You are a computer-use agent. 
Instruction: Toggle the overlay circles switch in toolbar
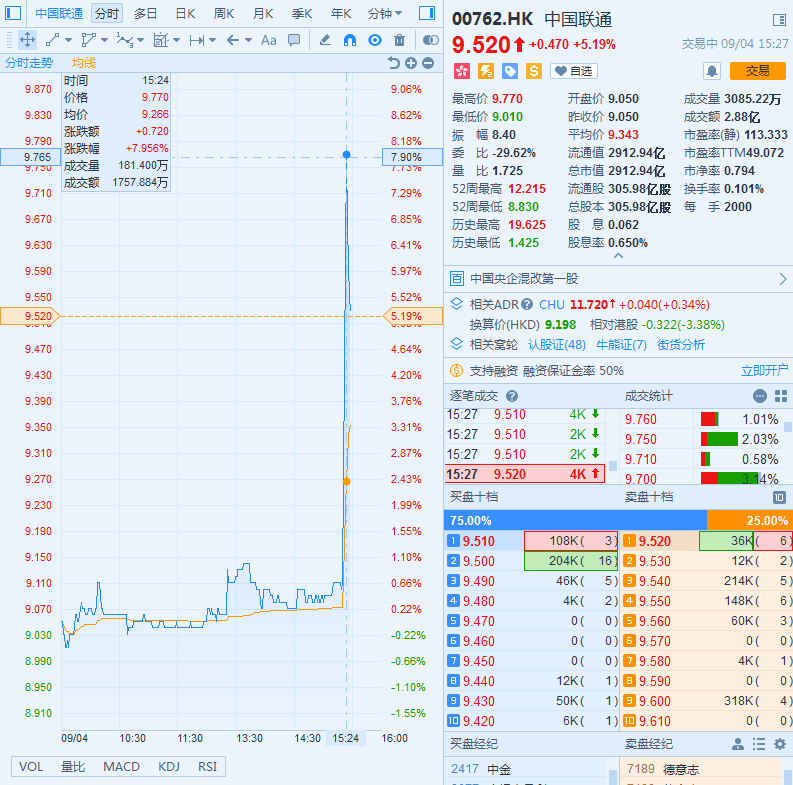(430, 40)
